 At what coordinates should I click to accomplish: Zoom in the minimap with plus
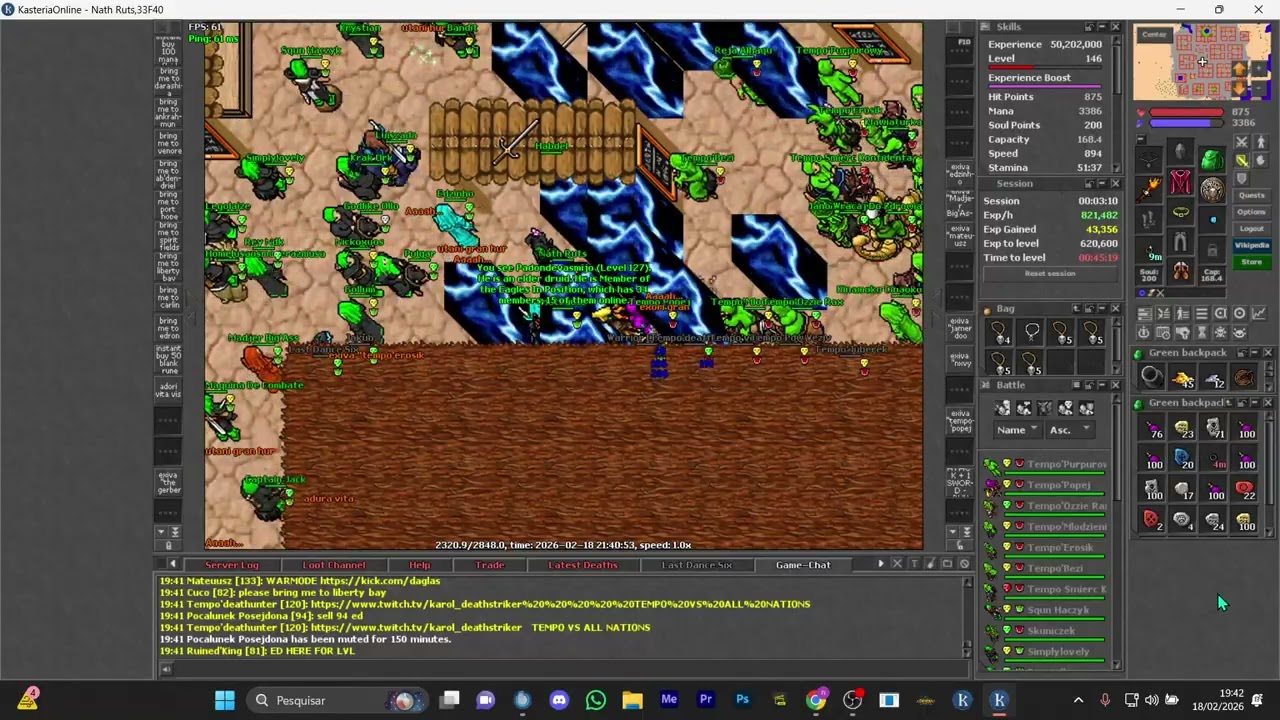[1259, 69]
